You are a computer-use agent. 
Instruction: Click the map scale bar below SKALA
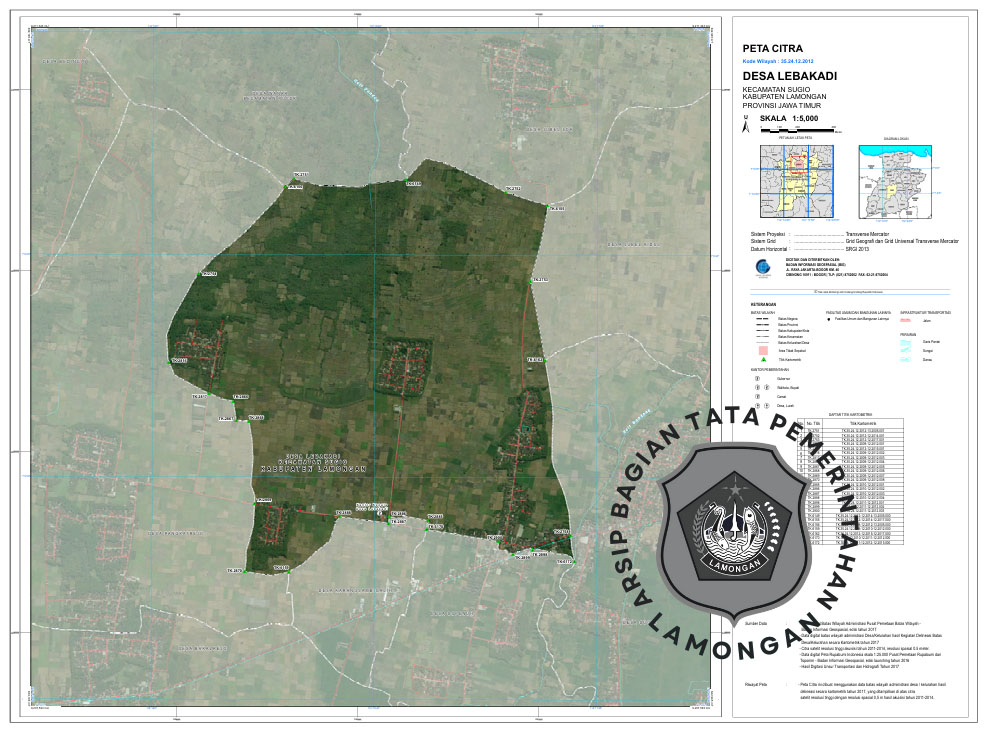(x=799, y=130)
